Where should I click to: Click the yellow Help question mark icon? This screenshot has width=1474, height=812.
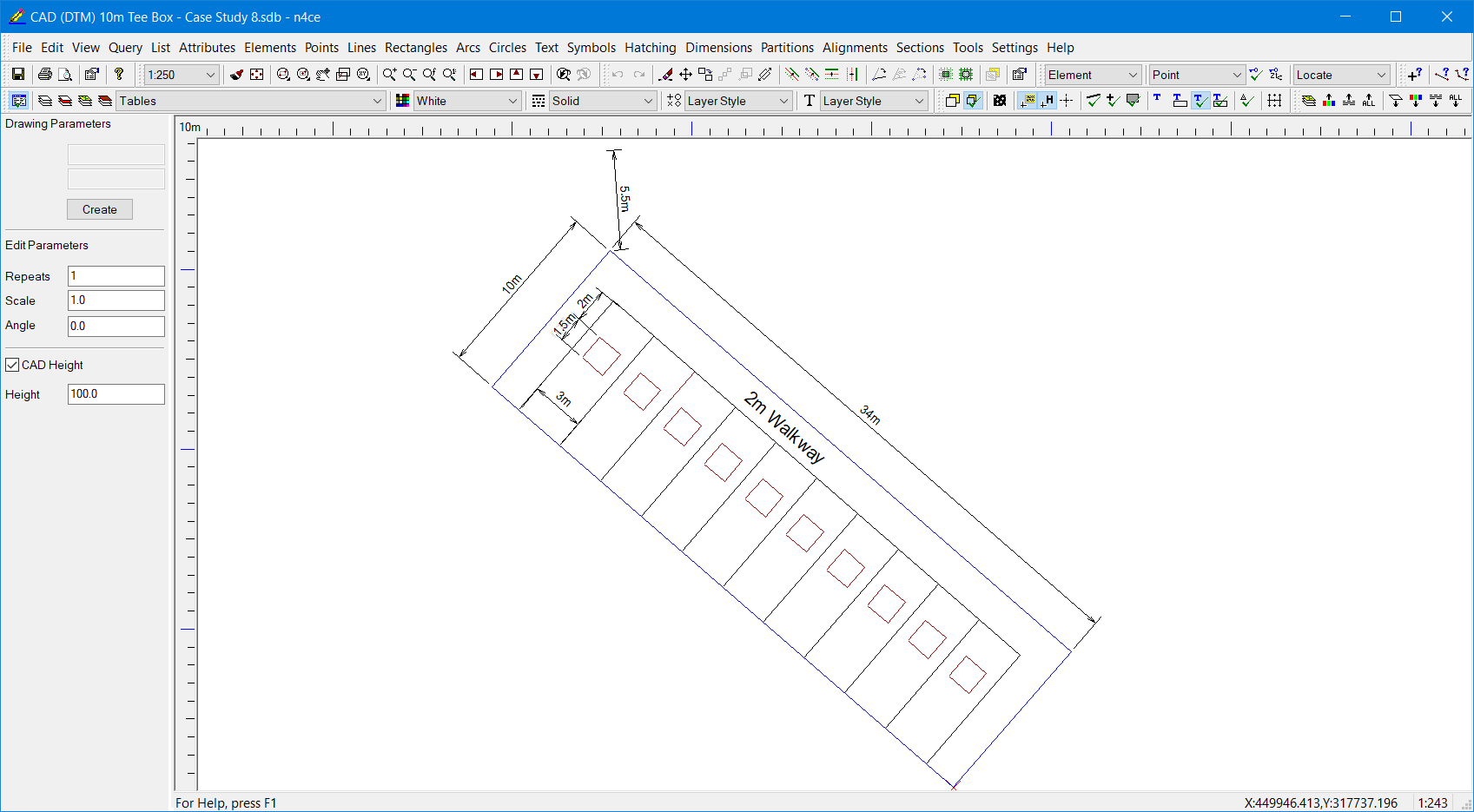[x=120, y=75]
